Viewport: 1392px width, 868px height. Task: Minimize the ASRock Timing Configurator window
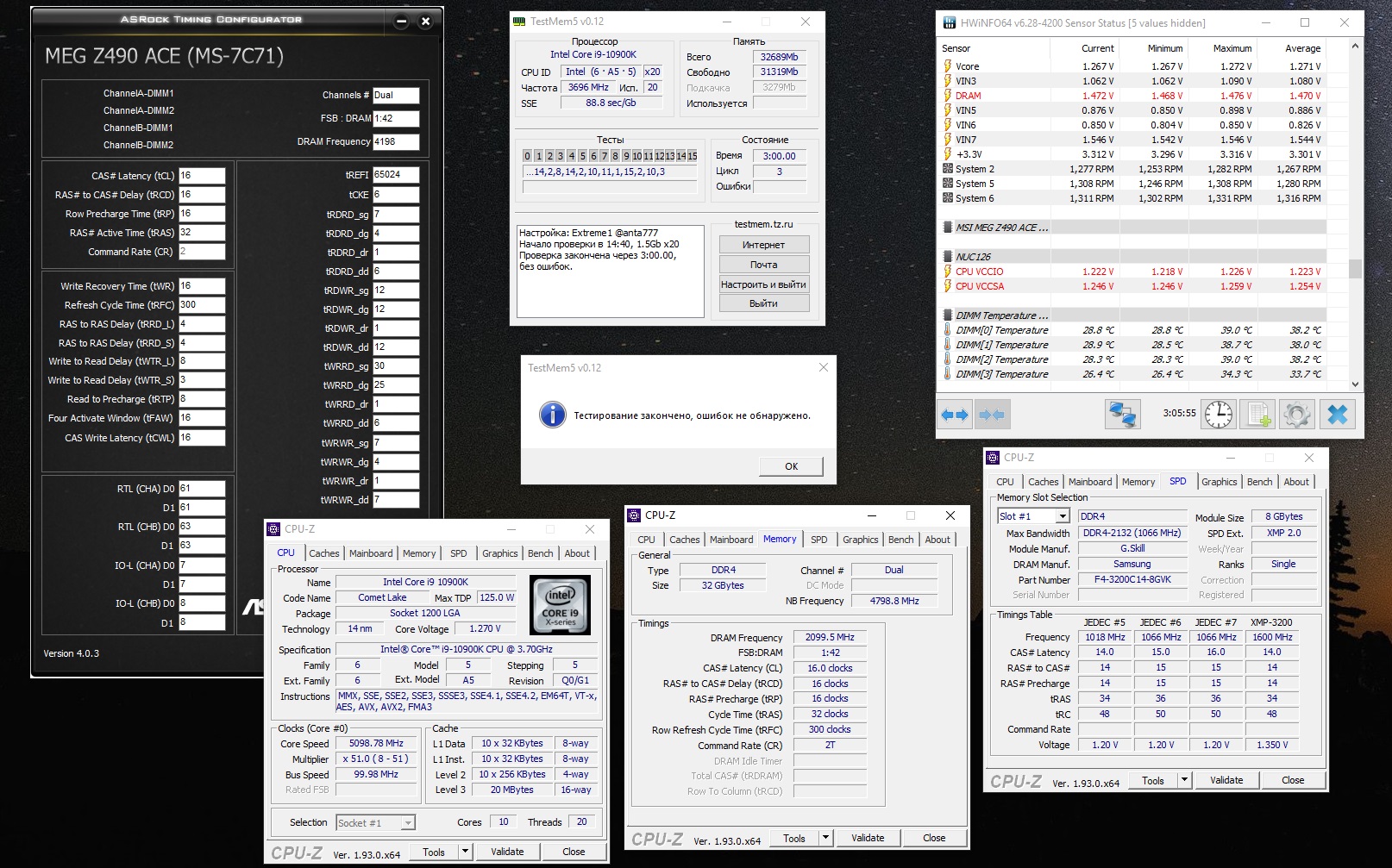(x=401, y=22)
